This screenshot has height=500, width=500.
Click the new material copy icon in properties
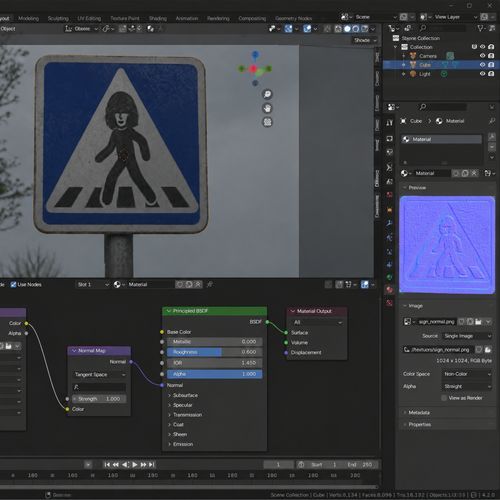tap(465, 173)
